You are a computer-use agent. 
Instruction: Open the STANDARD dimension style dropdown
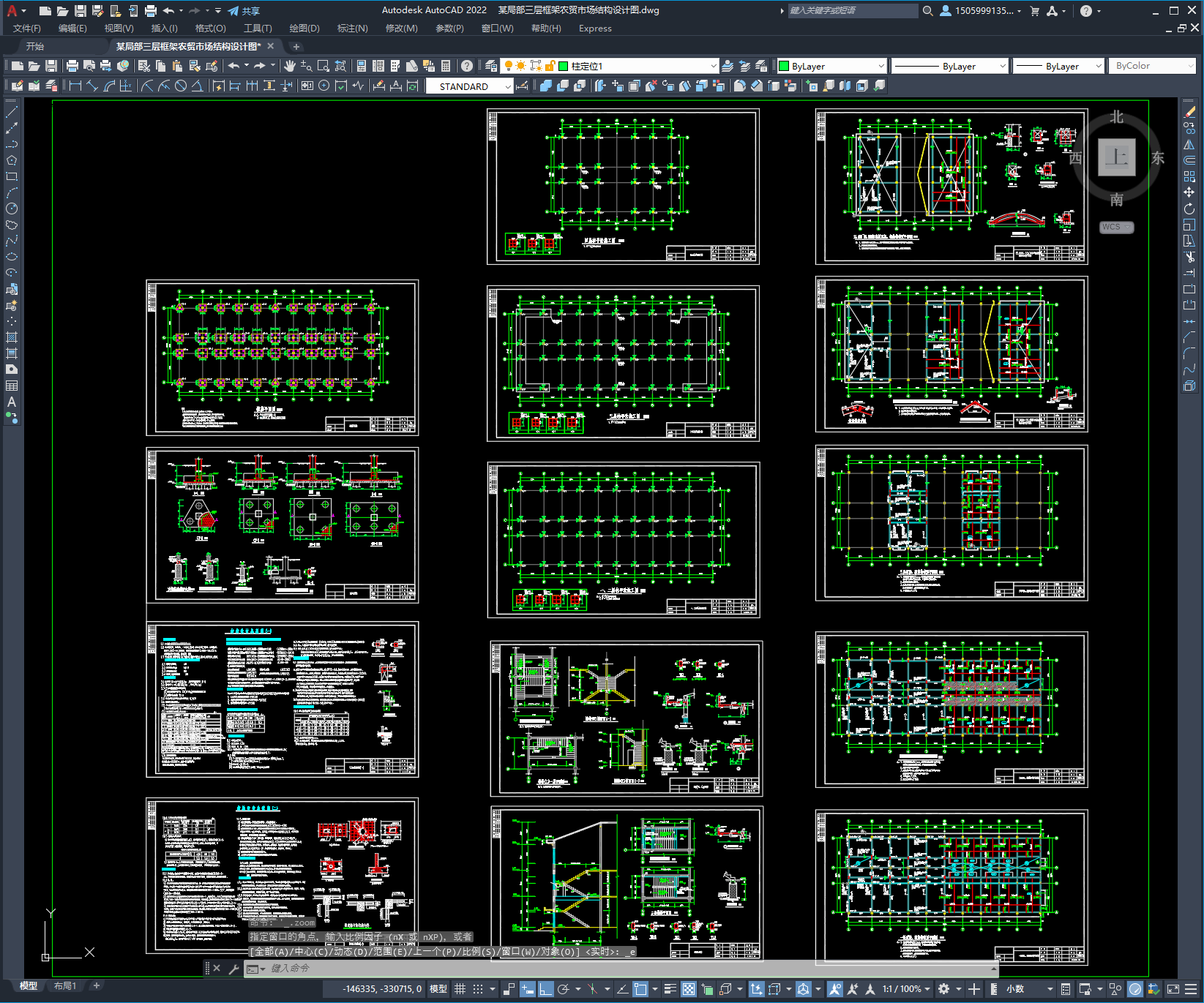469,86
